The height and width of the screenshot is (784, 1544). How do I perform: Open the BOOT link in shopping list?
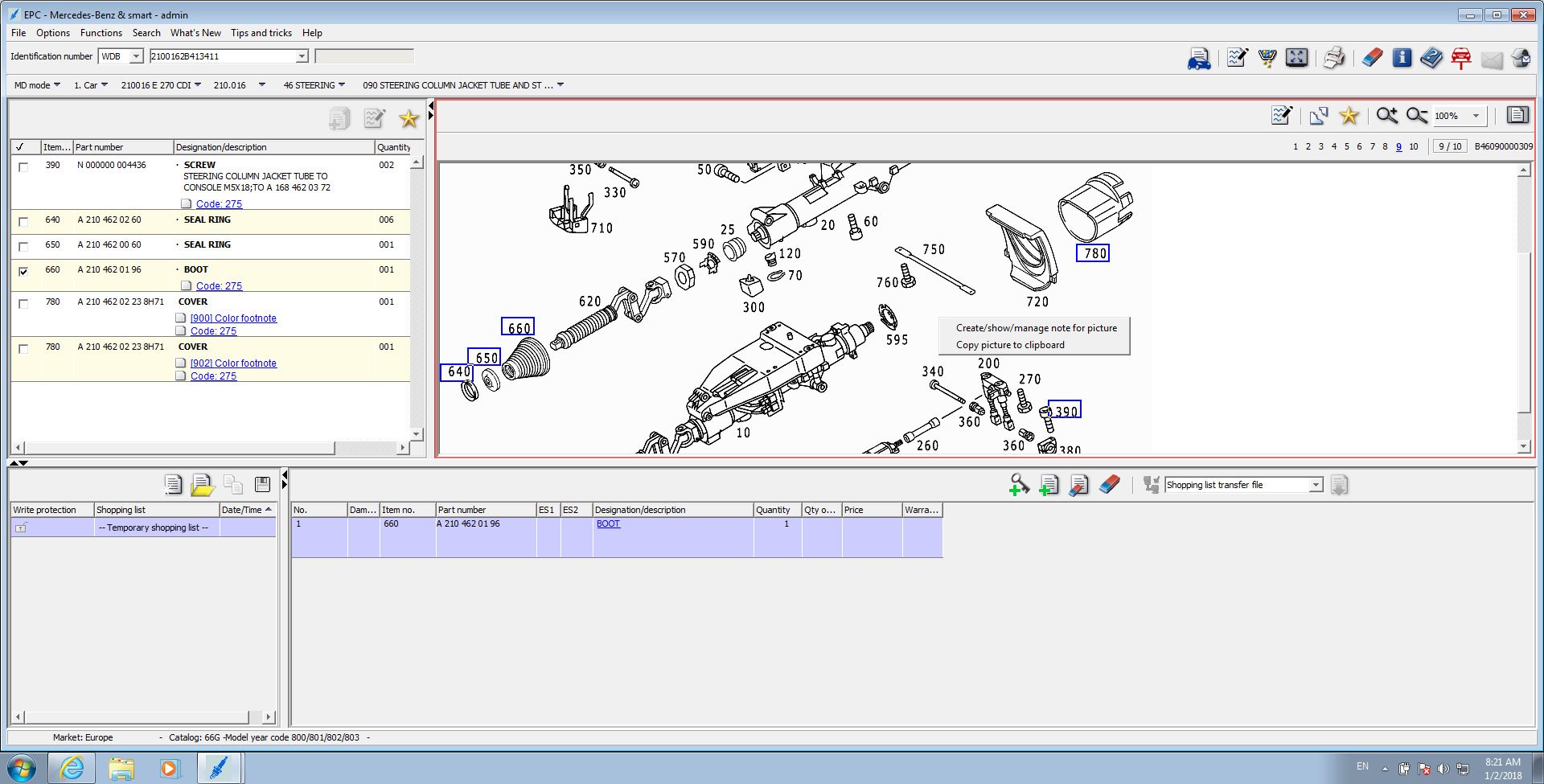click(608, 523)
